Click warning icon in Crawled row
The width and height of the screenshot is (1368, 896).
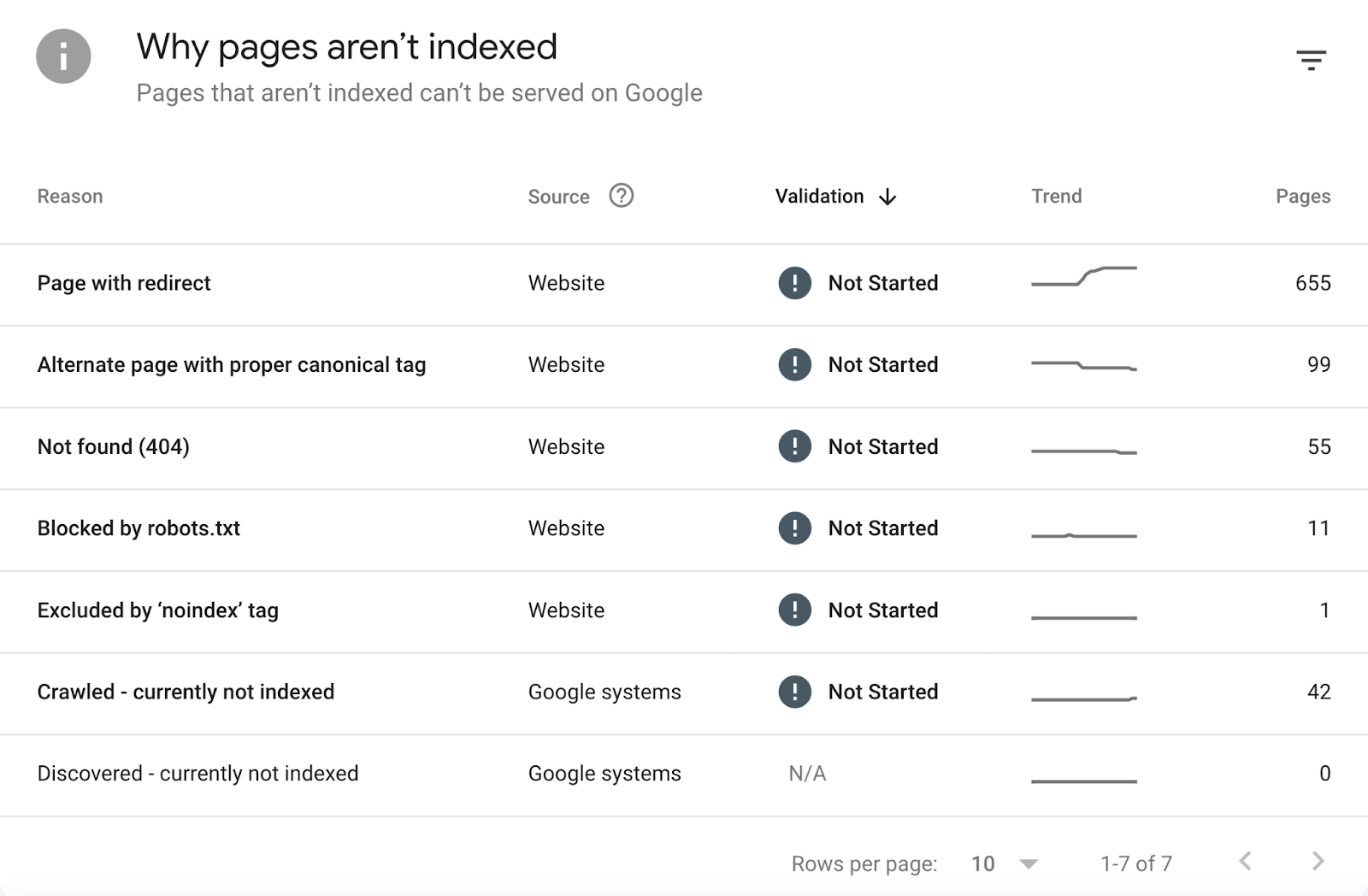[794, 692]
